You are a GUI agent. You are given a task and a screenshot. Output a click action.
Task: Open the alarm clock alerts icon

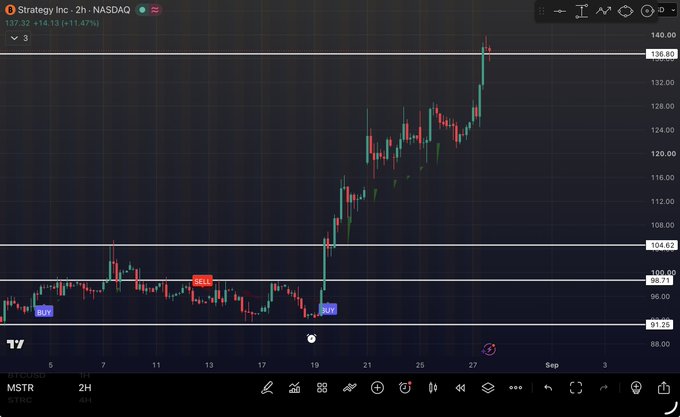(x=405, y=388)
